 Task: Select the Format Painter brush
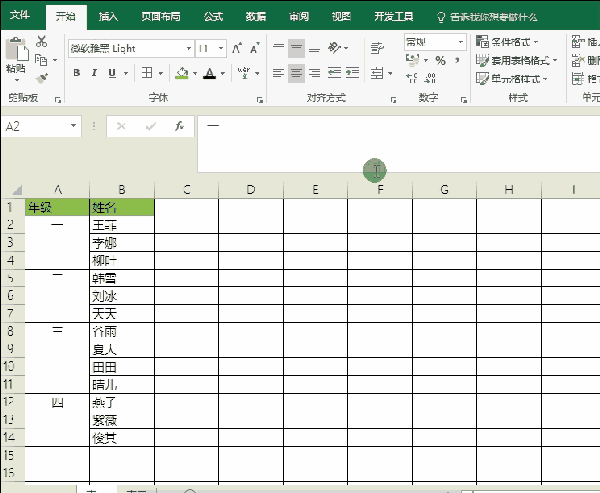tap(41, 78)
